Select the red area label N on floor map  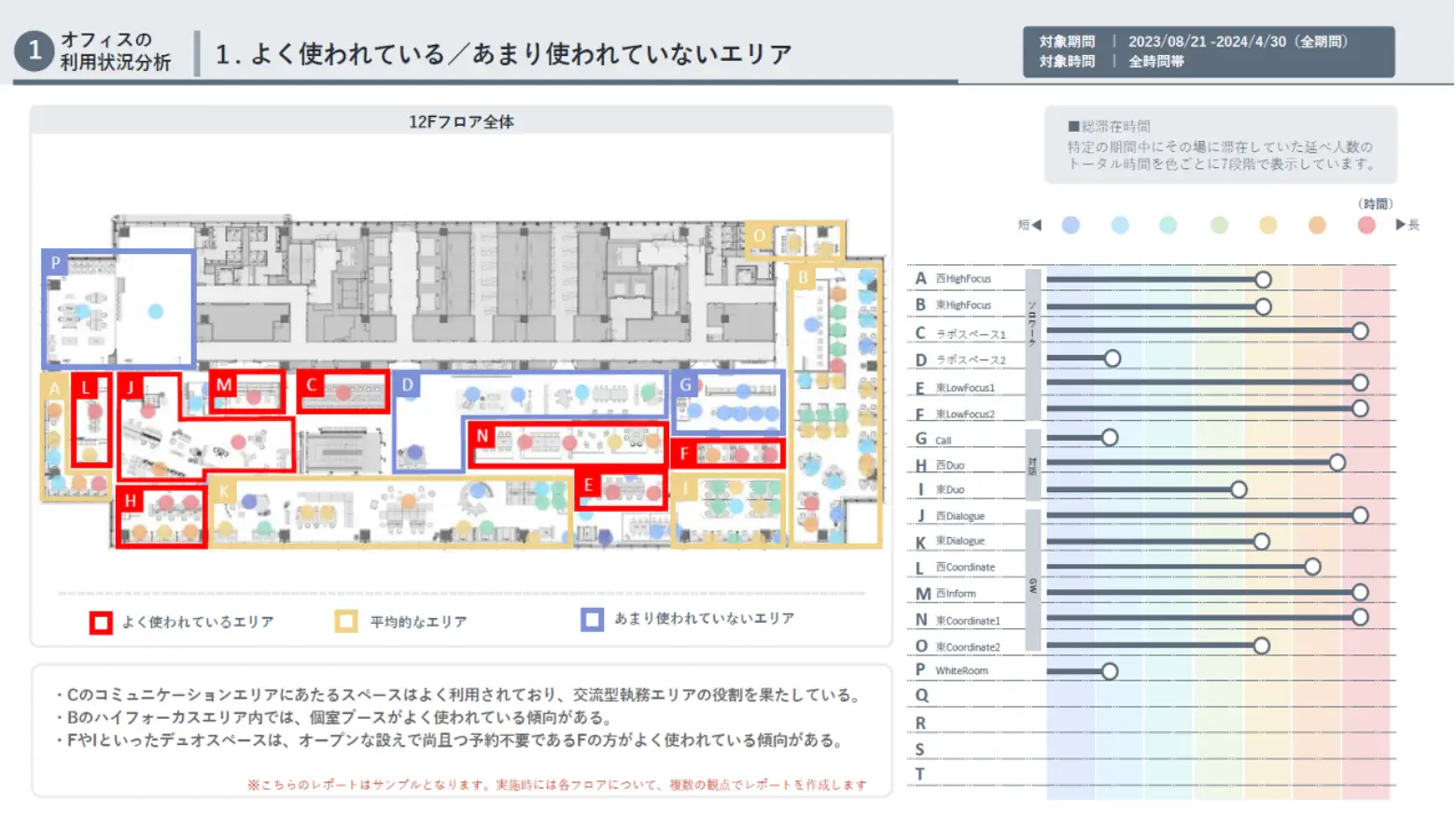click(x=483, y=436)
